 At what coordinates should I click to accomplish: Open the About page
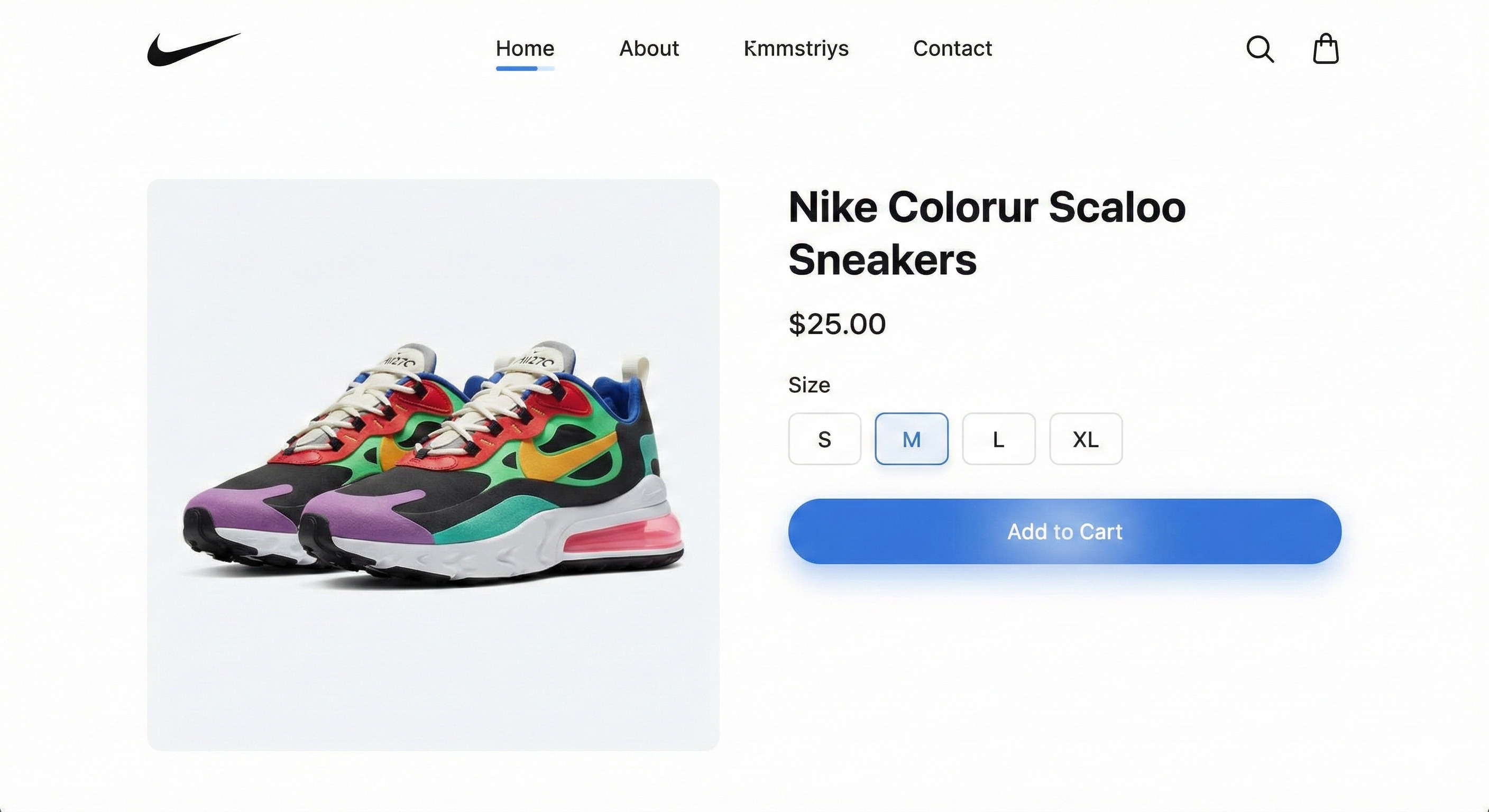pos(649,49)
